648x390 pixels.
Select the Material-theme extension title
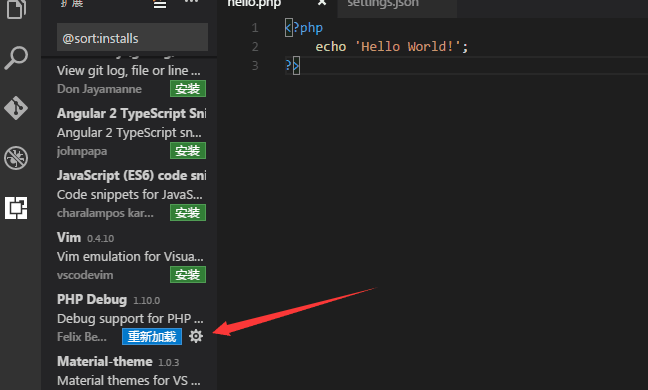(105, 361)
